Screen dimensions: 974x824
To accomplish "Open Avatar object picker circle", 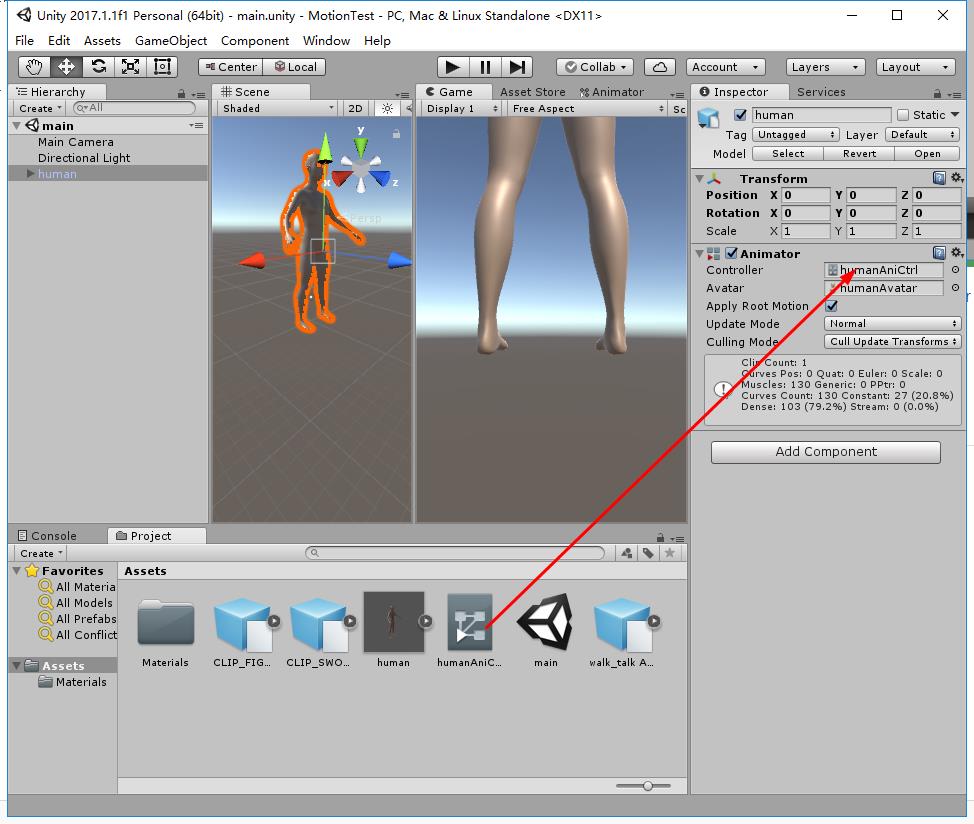I will (x=955, y=287).
